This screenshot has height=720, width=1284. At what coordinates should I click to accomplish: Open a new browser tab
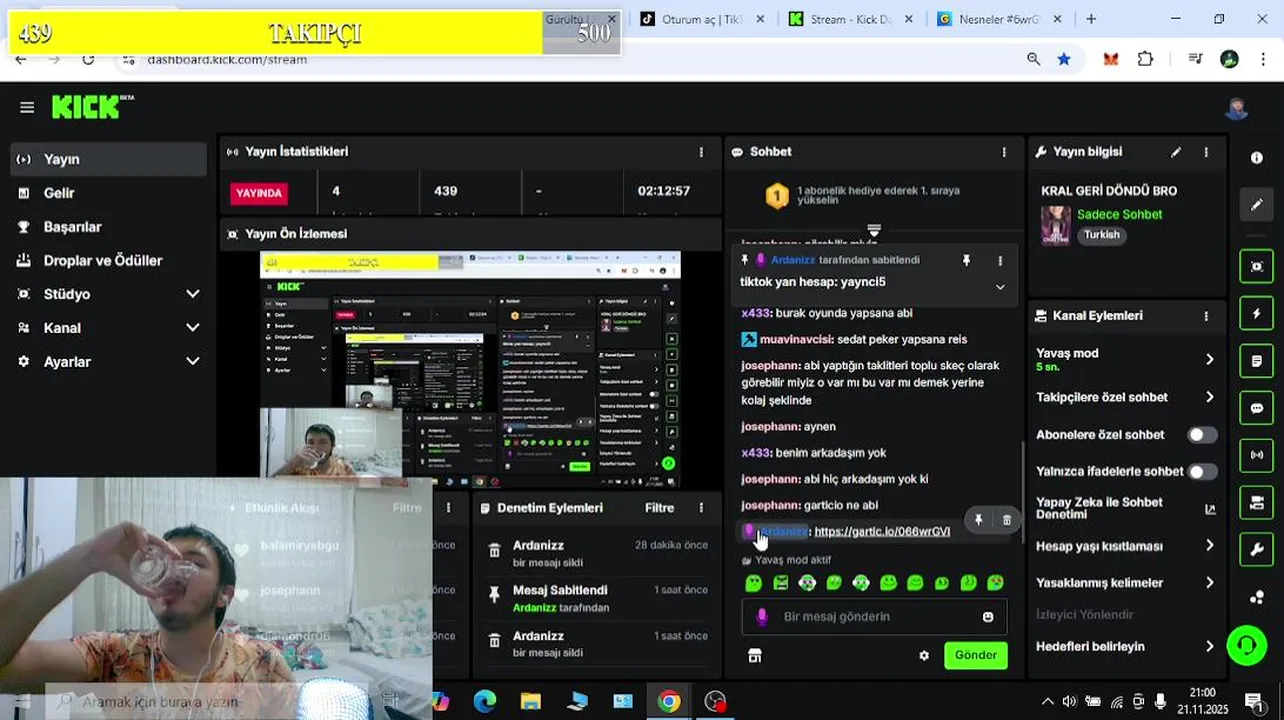[1091, 19]
